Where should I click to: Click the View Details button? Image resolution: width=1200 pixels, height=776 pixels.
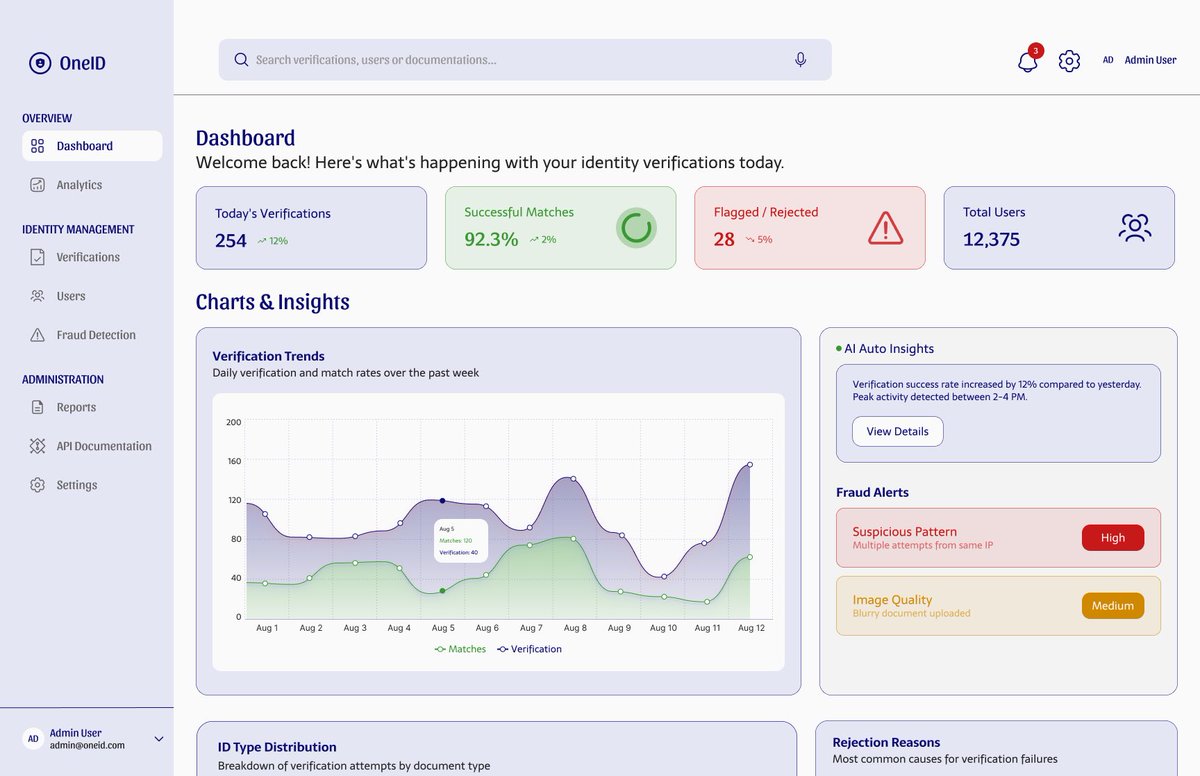tap(897, 431)
